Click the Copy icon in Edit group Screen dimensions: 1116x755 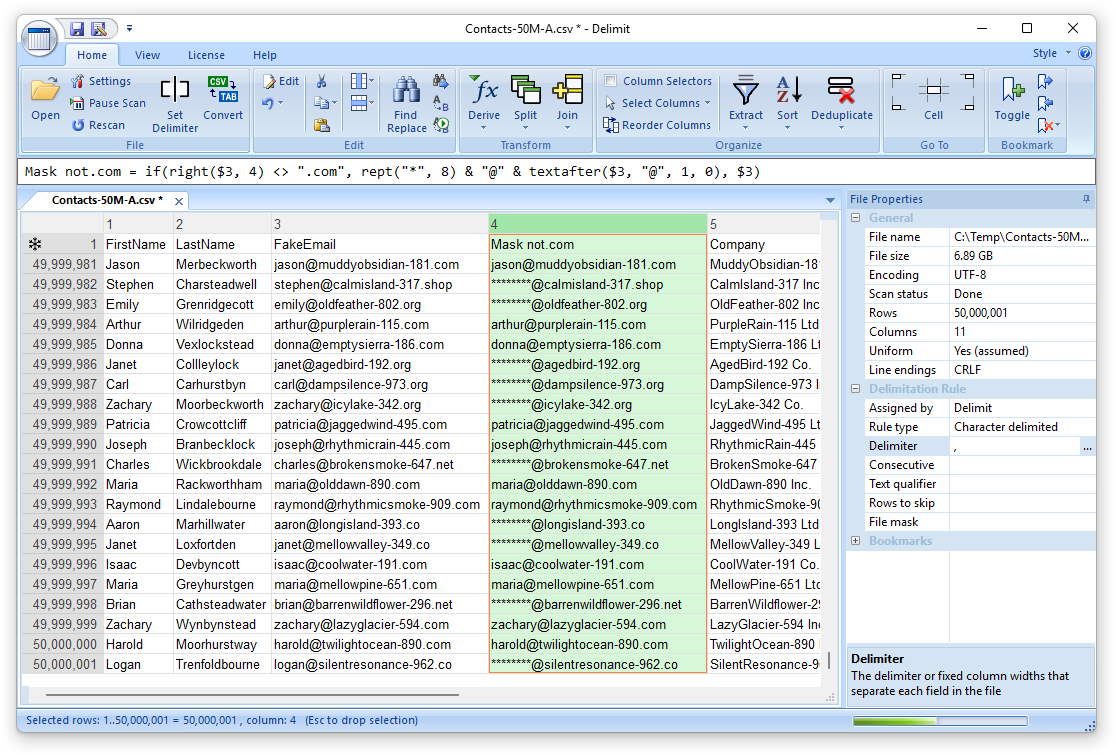(321, 103)
